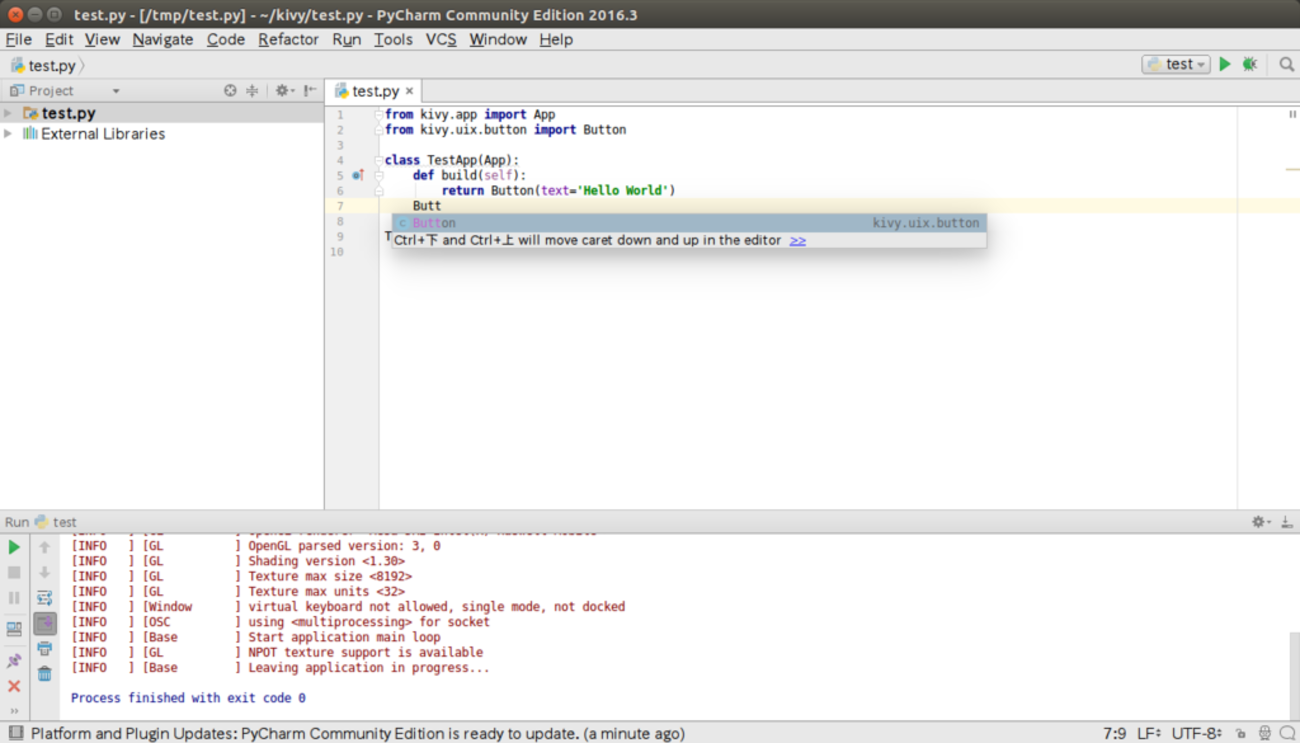
Task: Clear console output with trash icon
Action: (x=45, y=674)
